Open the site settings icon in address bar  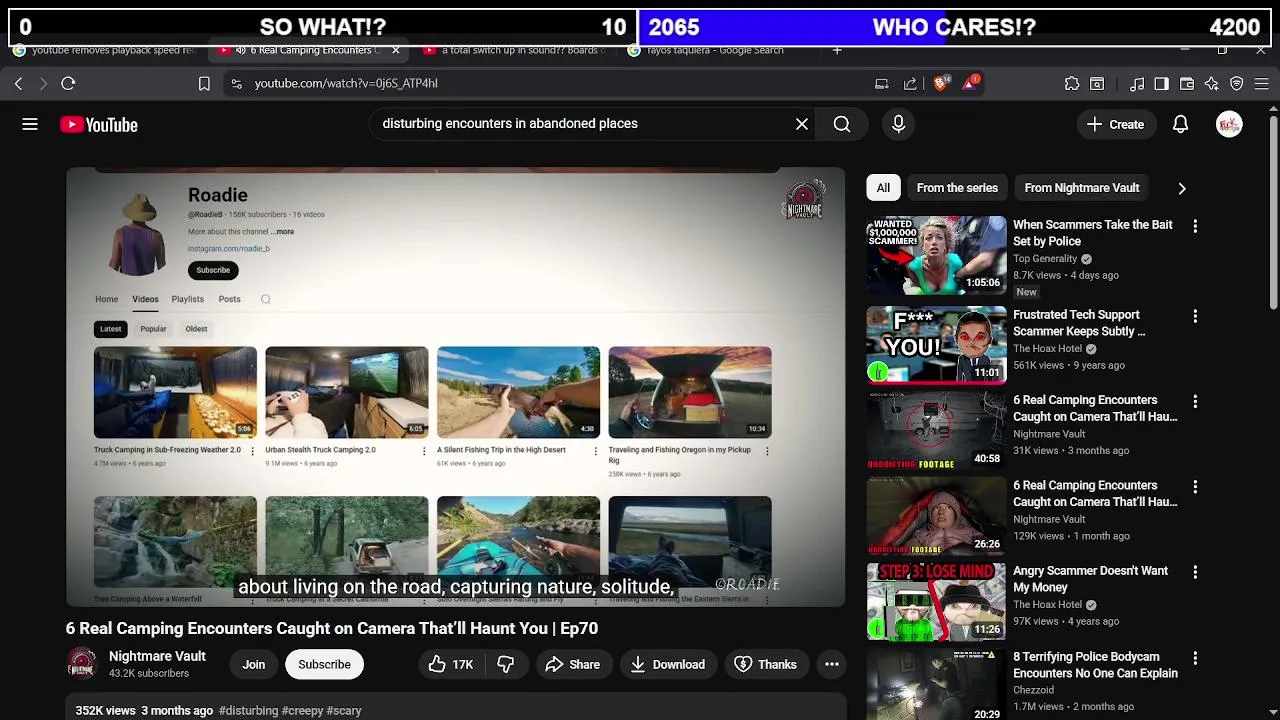[236, 84]
